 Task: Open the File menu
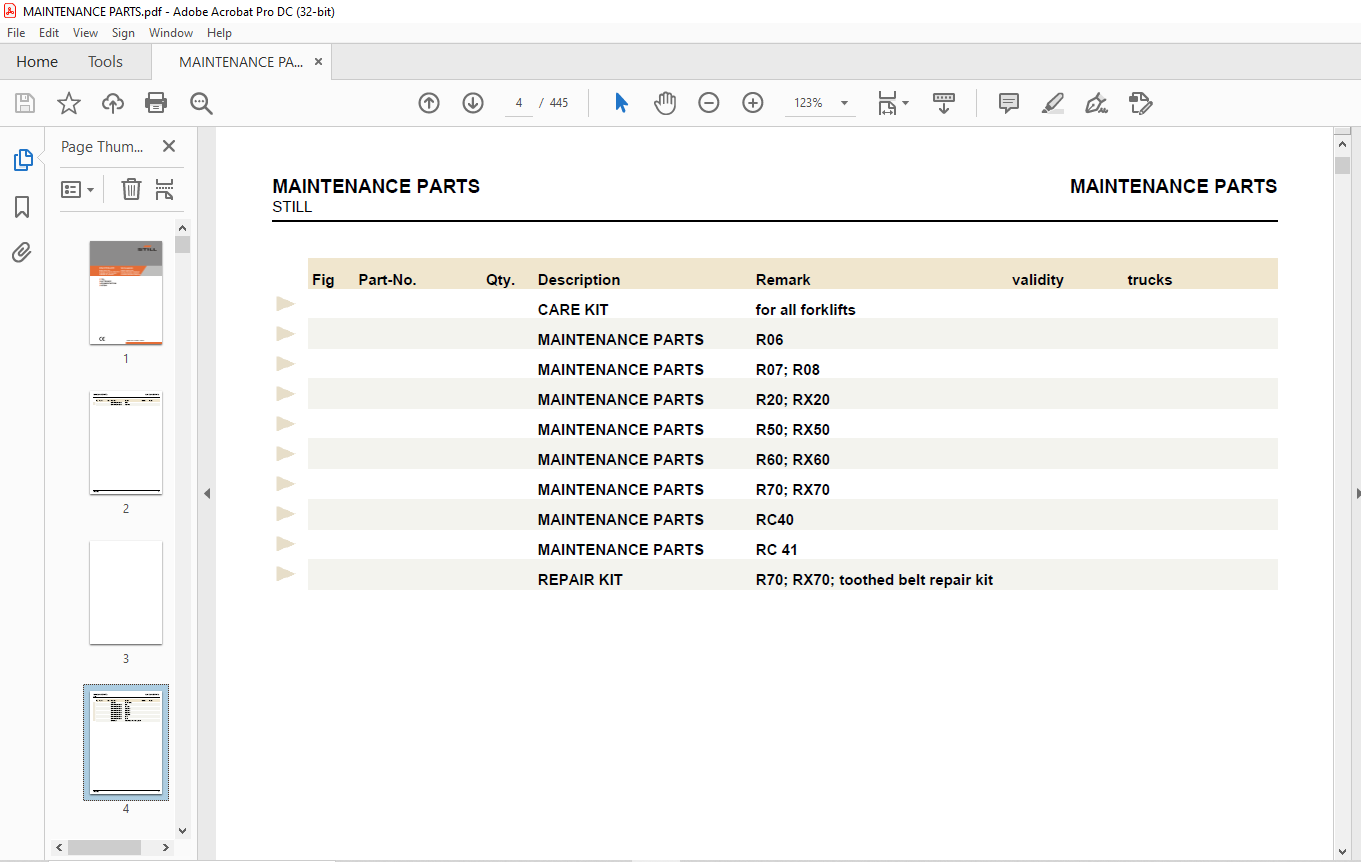[16, 33]
